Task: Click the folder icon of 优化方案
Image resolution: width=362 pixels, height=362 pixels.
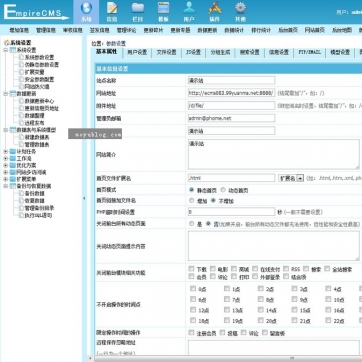Action: (x=13, y=166)
